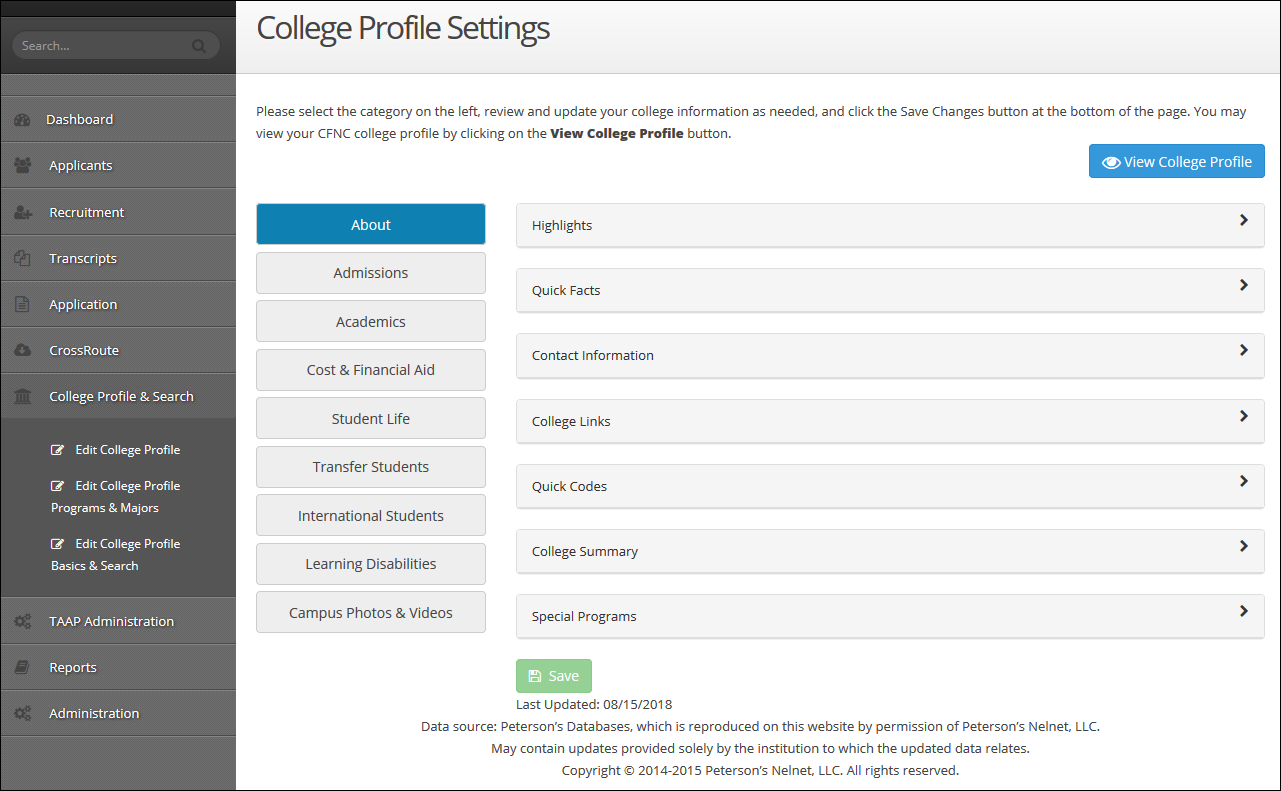Select the Application document icon
1281x791 pixels.
[x=22, y=303]
